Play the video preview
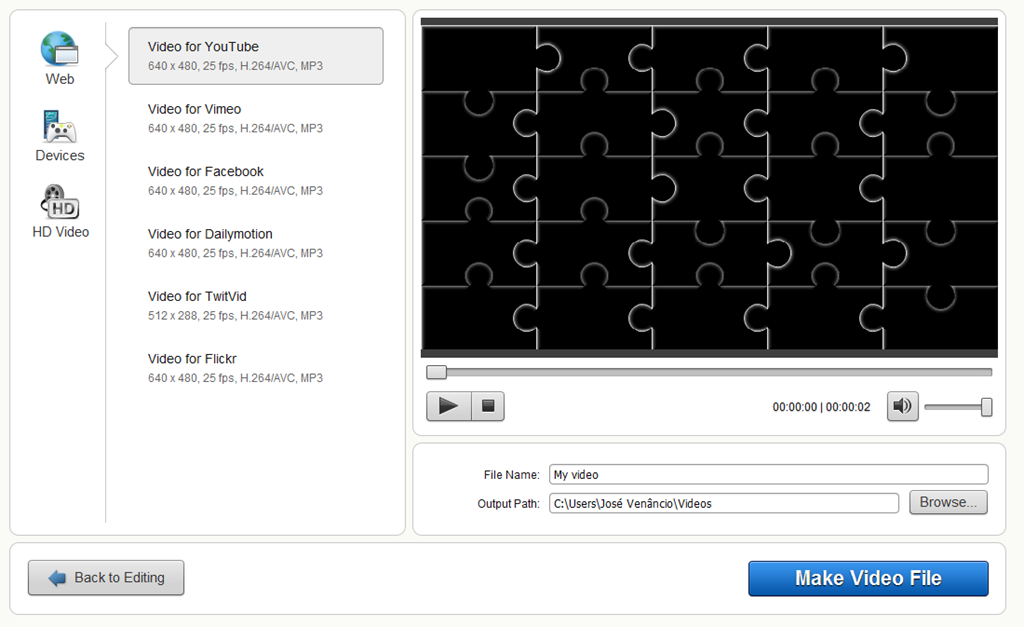Screen dimensions: 1024x627 point(448,406)
